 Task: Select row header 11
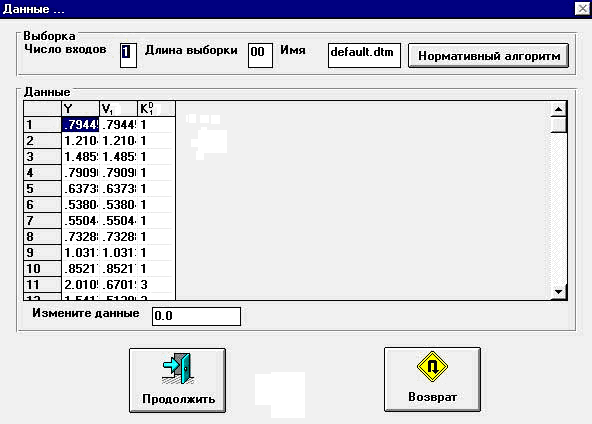42,284
